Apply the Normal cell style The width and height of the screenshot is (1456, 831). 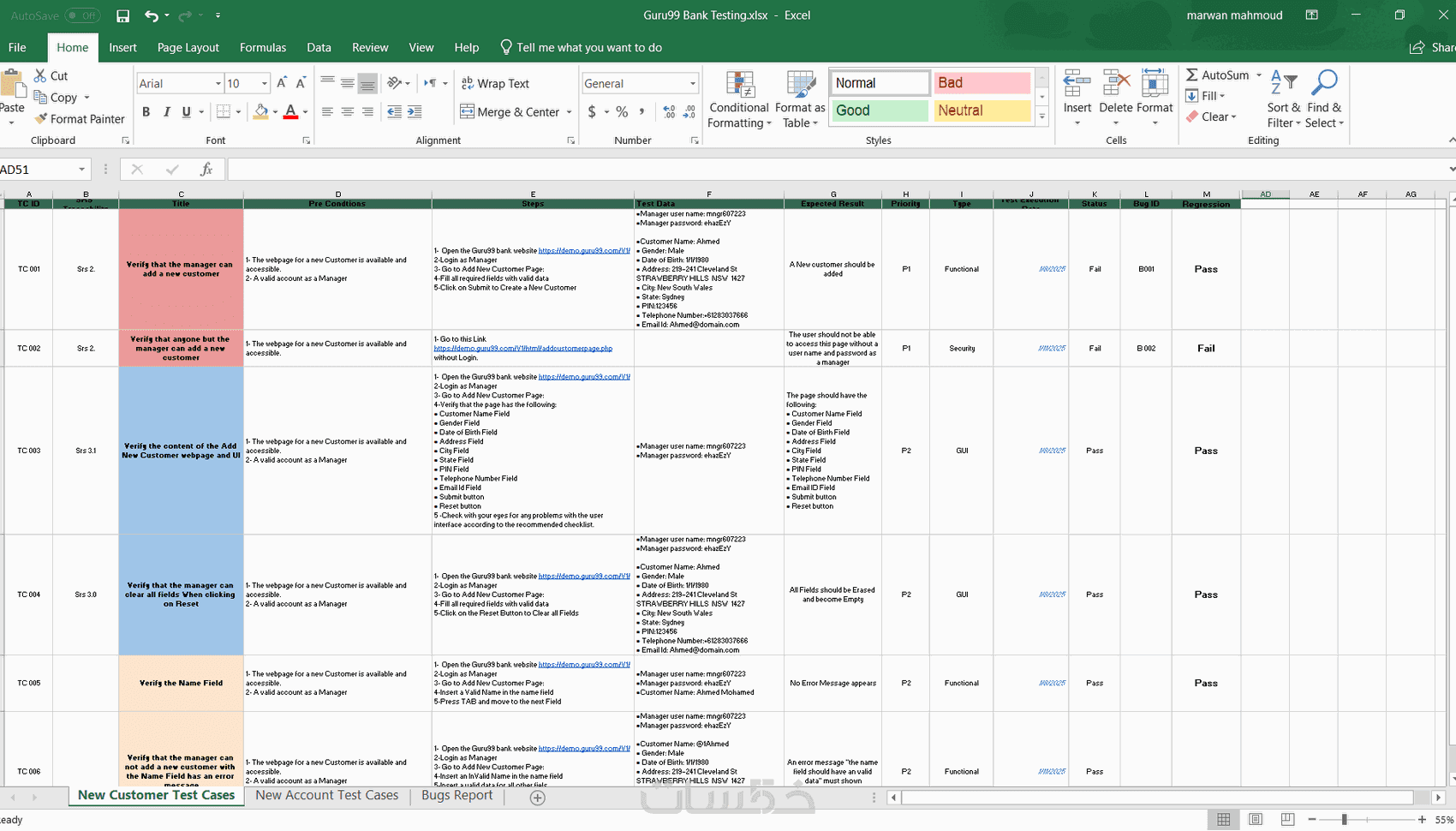tap(880, 83)
